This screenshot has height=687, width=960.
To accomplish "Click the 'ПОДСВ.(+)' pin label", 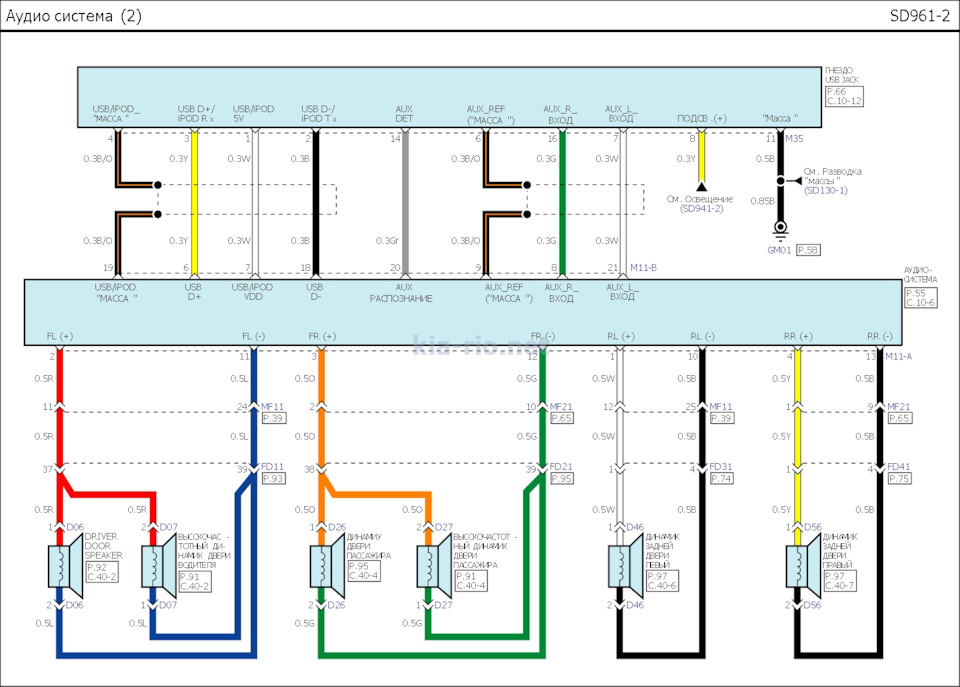I will point(702,118).
